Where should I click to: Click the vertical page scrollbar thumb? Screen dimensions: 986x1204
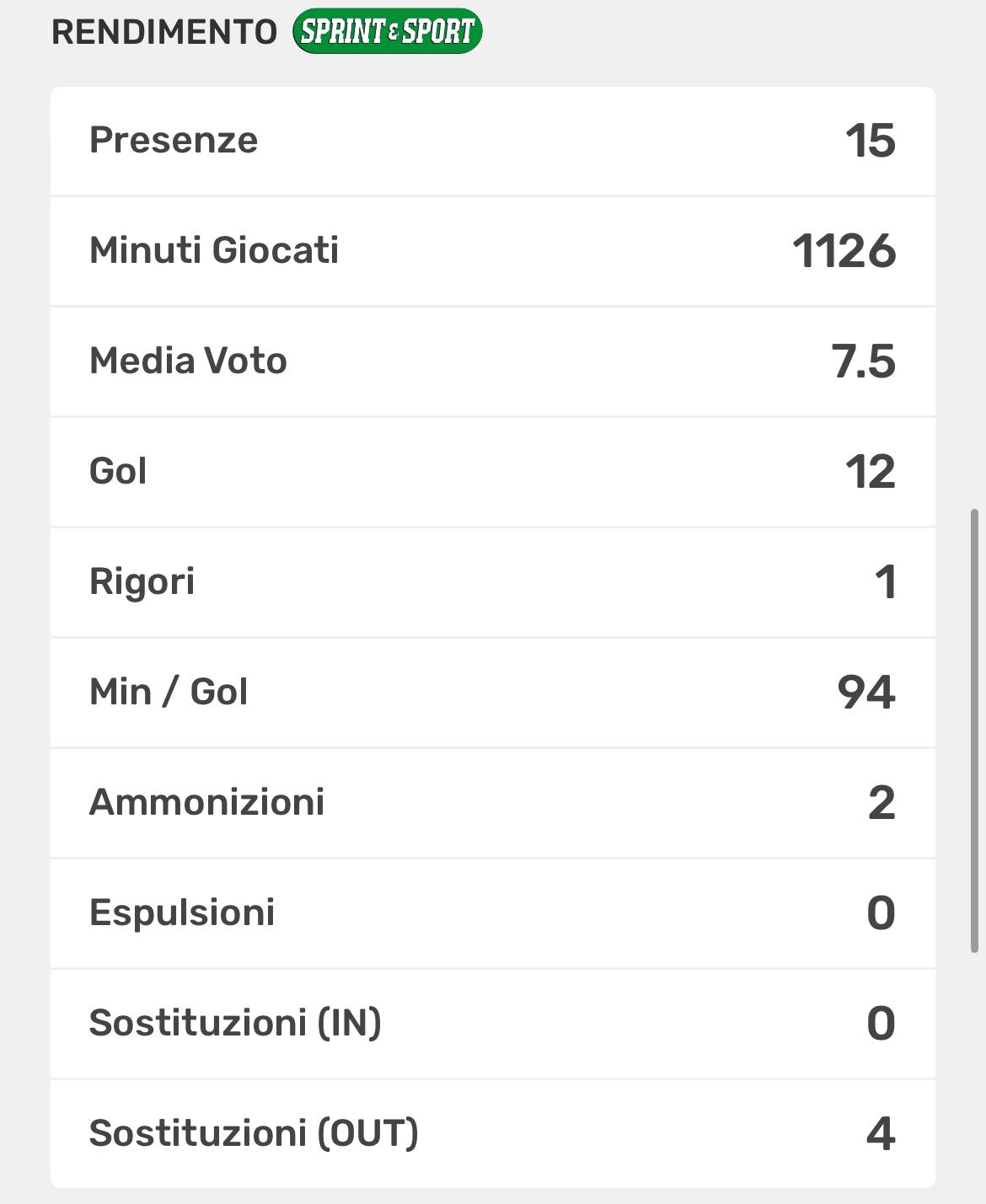[975, 730]
